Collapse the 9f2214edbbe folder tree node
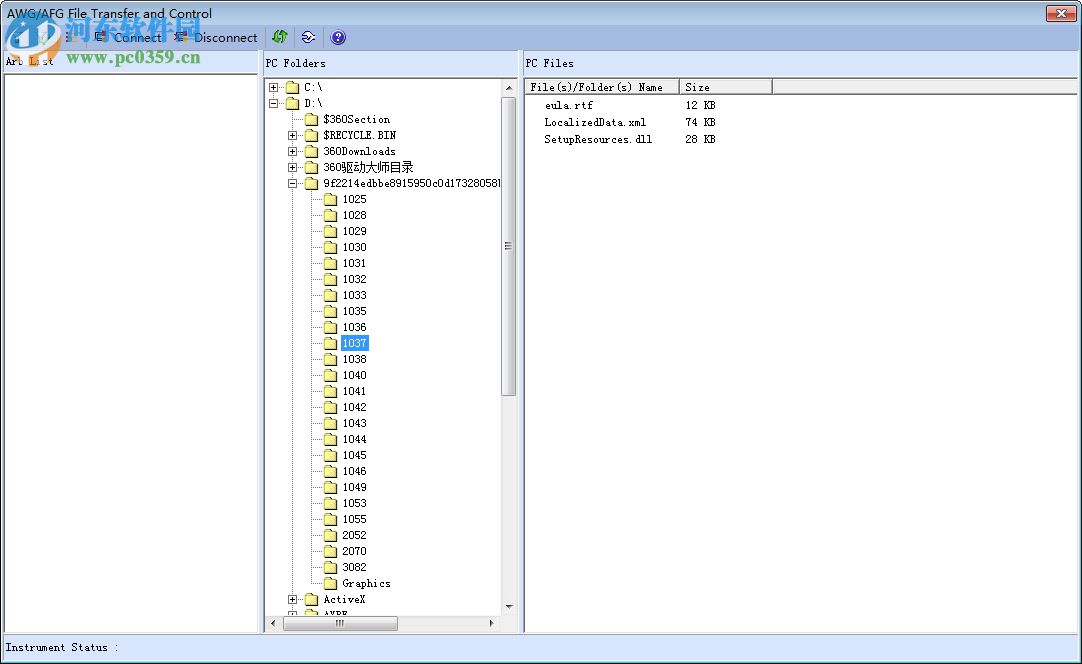The height and width of the screenshot is (664, 1082). pos(293,183)
